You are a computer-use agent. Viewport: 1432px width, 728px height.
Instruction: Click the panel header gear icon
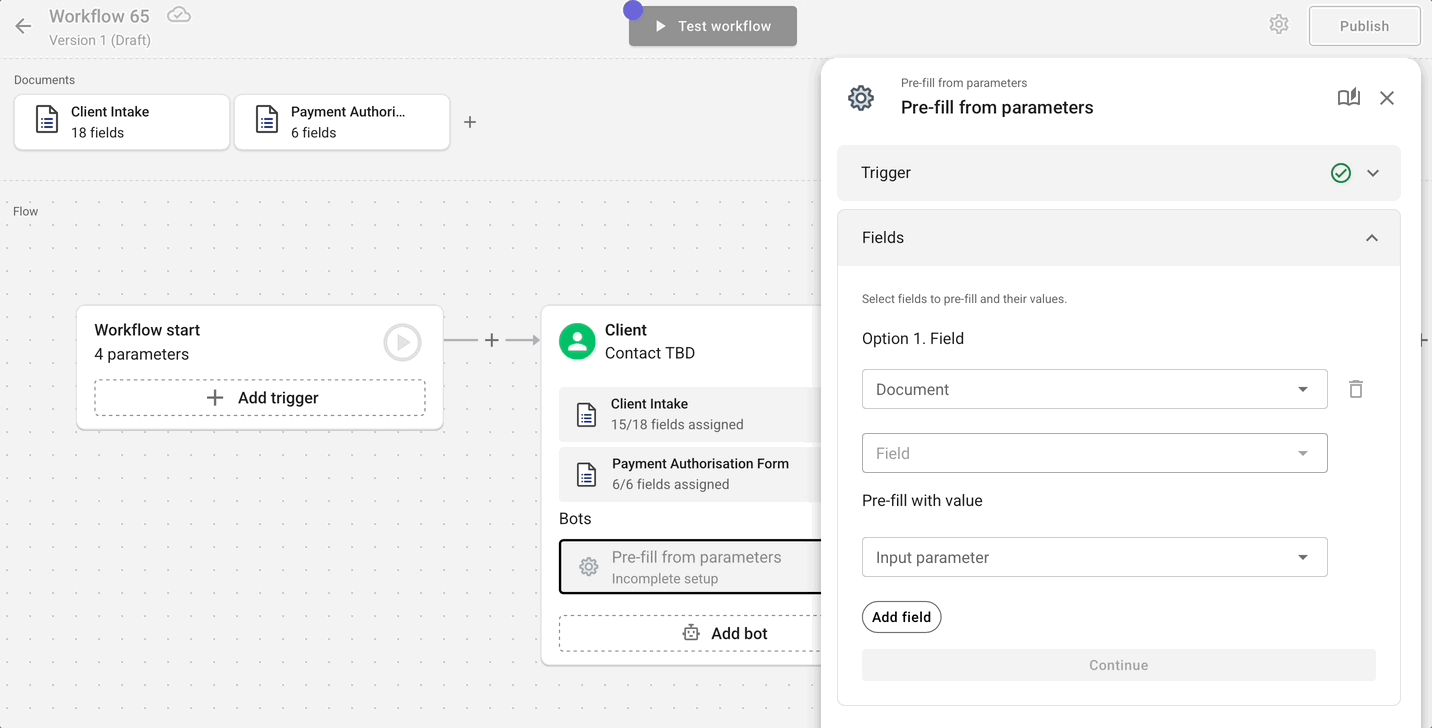[861, 98]
